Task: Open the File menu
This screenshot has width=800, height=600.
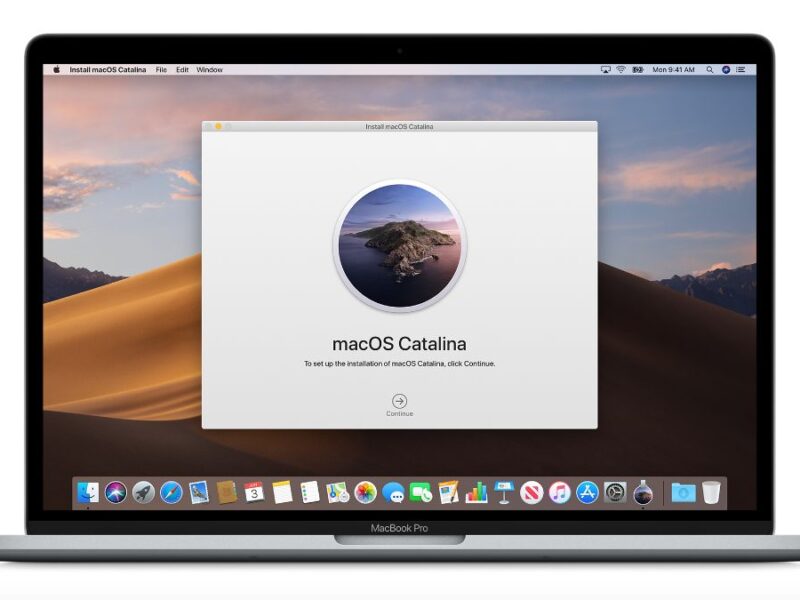Action: pos(161,70)
